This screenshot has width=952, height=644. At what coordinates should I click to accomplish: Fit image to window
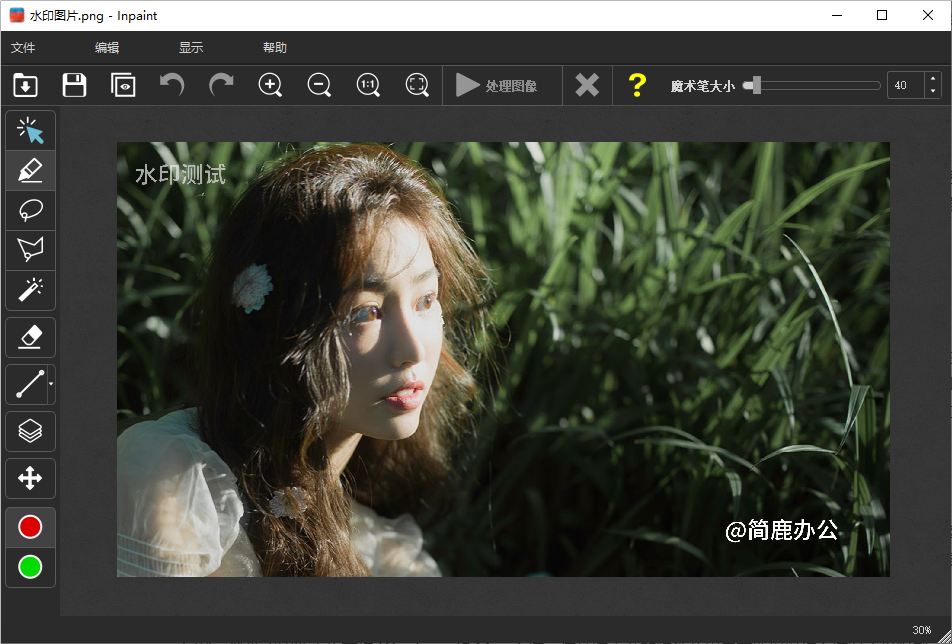coord(417,85)
